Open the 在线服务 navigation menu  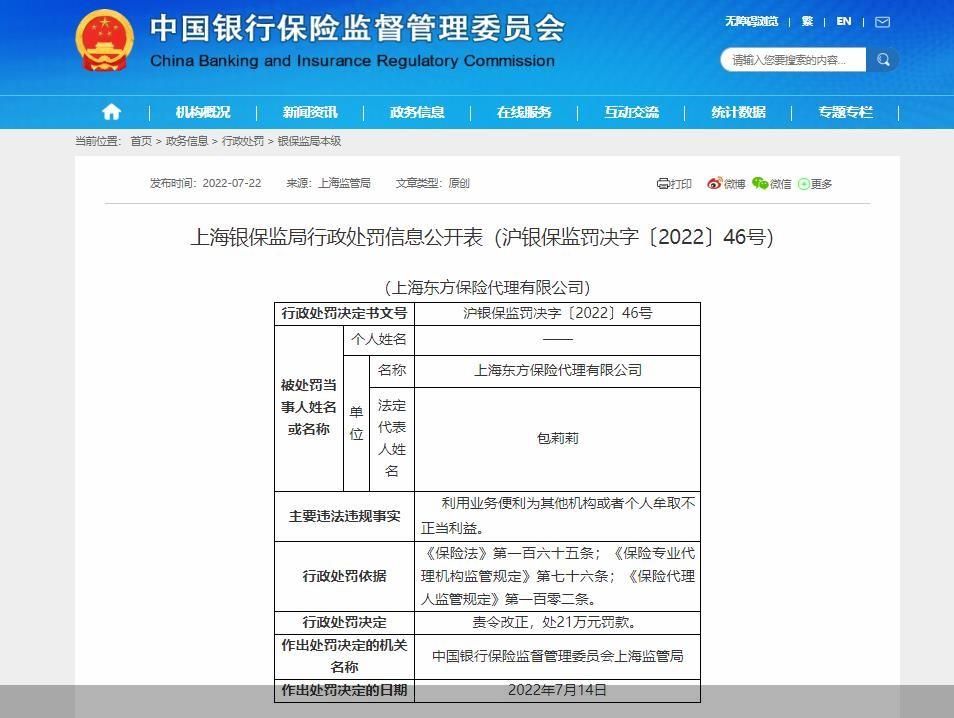(524, 112)
